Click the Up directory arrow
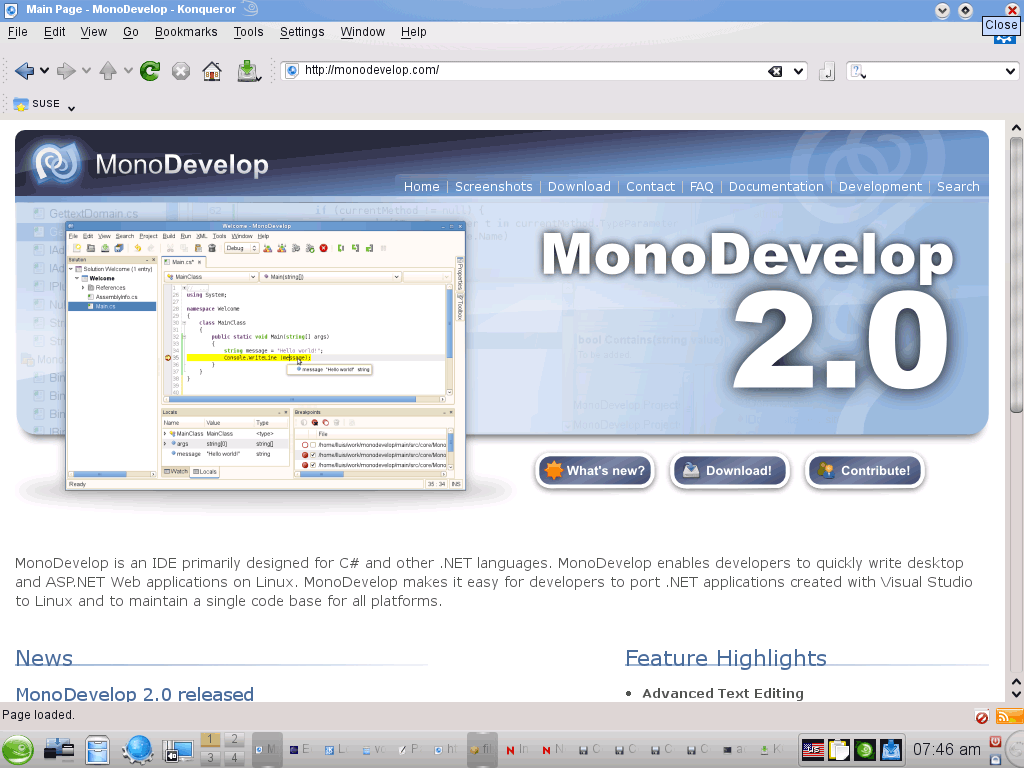Screen dimensions: 1024x768 [x=108, y=71]
